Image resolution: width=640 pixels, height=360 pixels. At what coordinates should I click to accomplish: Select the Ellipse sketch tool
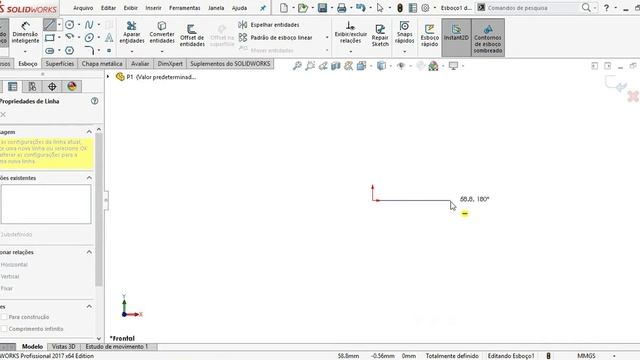[x=89, y=38]
